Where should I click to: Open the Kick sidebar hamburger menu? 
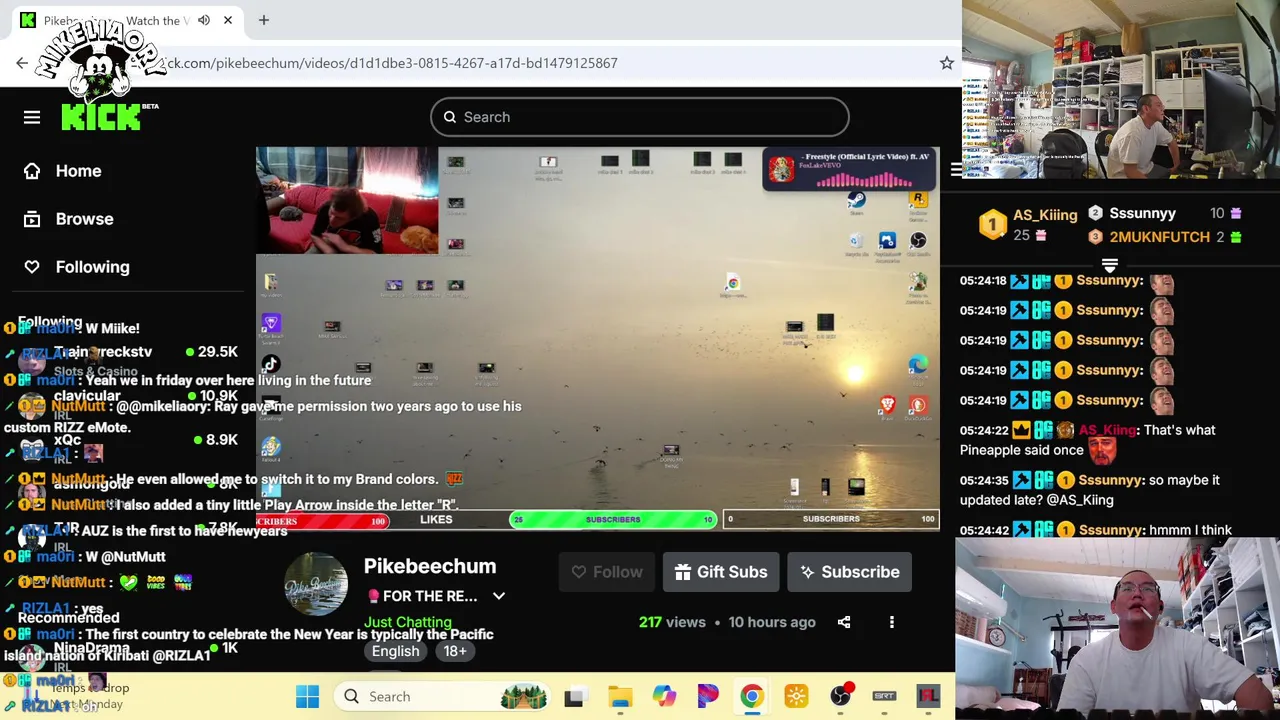(x=32, y=117)
